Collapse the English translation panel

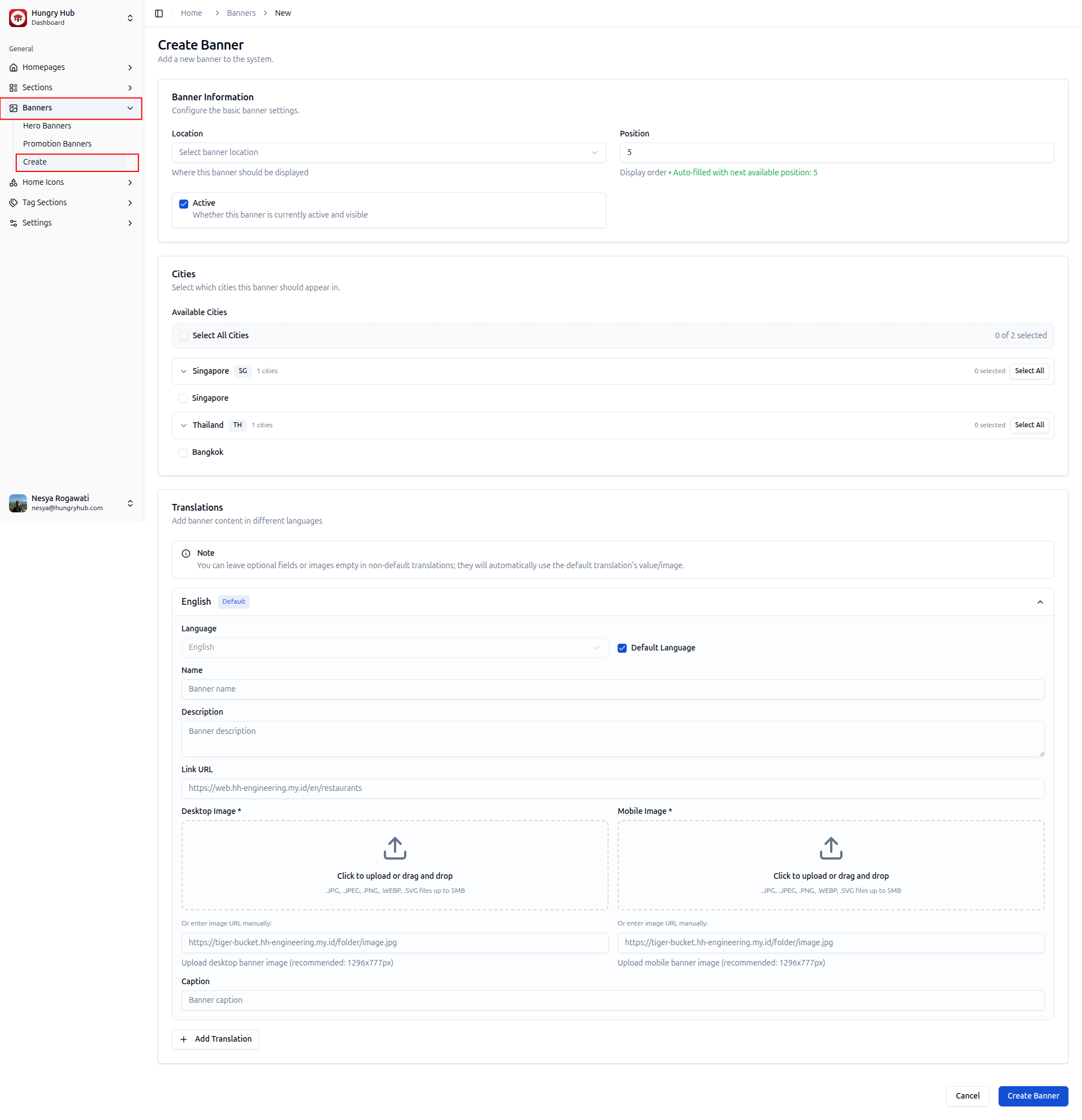tap(1039, 603)
